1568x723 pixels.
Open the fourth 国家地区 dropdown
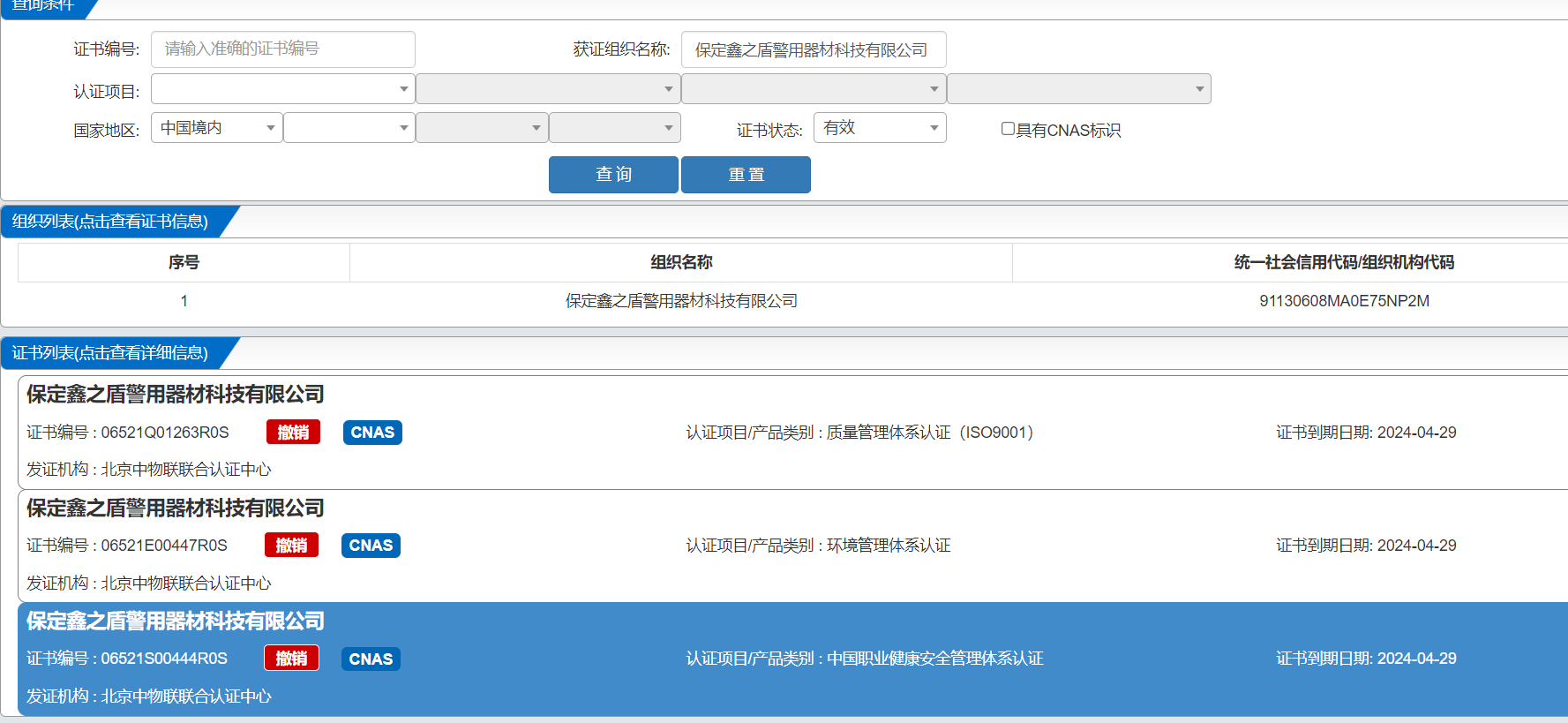(x=615, y=128)
